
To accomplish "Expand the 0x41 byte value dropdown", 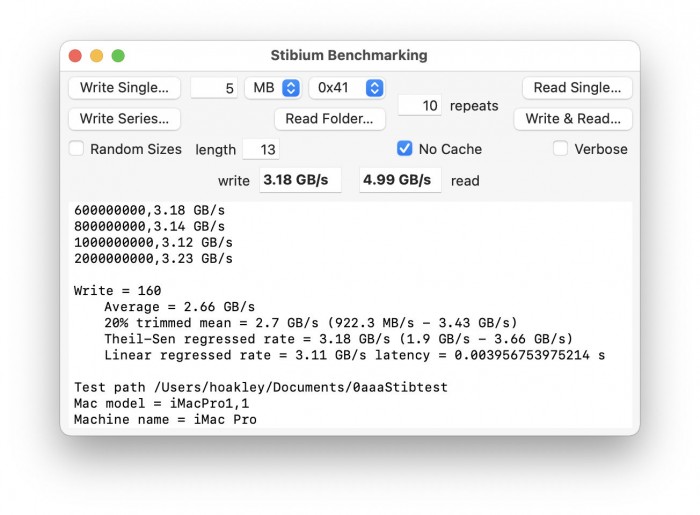I will tap(346, 88).
